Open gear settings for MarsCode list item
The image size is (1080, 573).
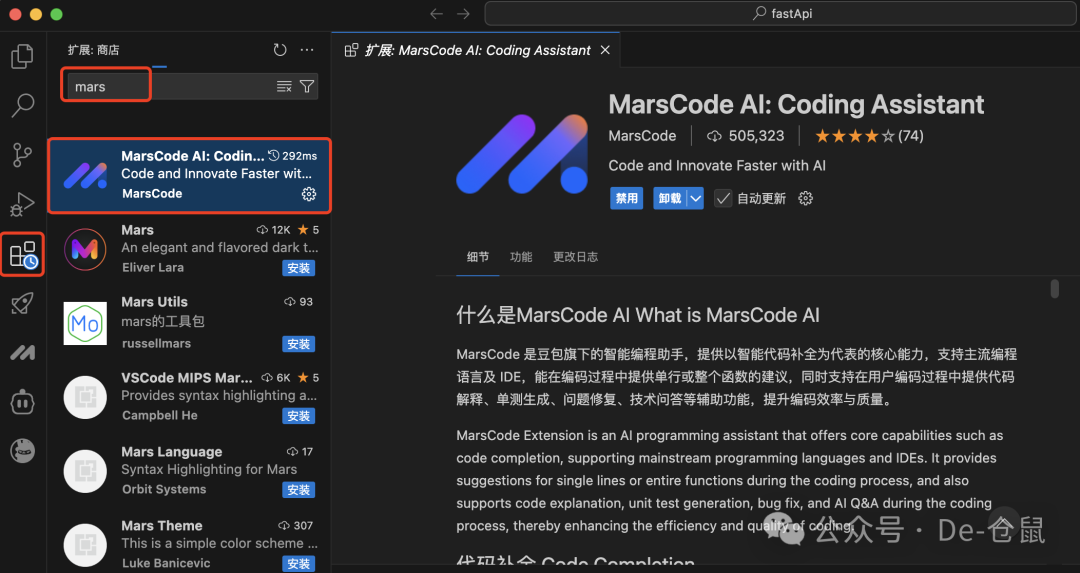coord(309,194)
